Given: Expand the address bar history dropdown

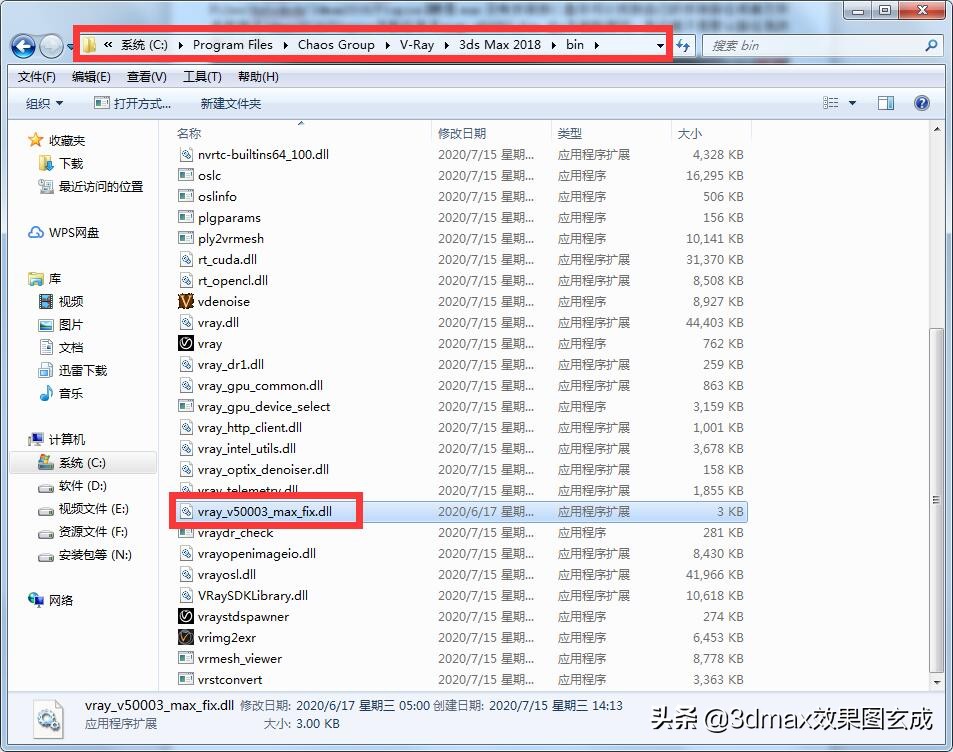Looking at the screenshot, I should click(x=660, y=46).
